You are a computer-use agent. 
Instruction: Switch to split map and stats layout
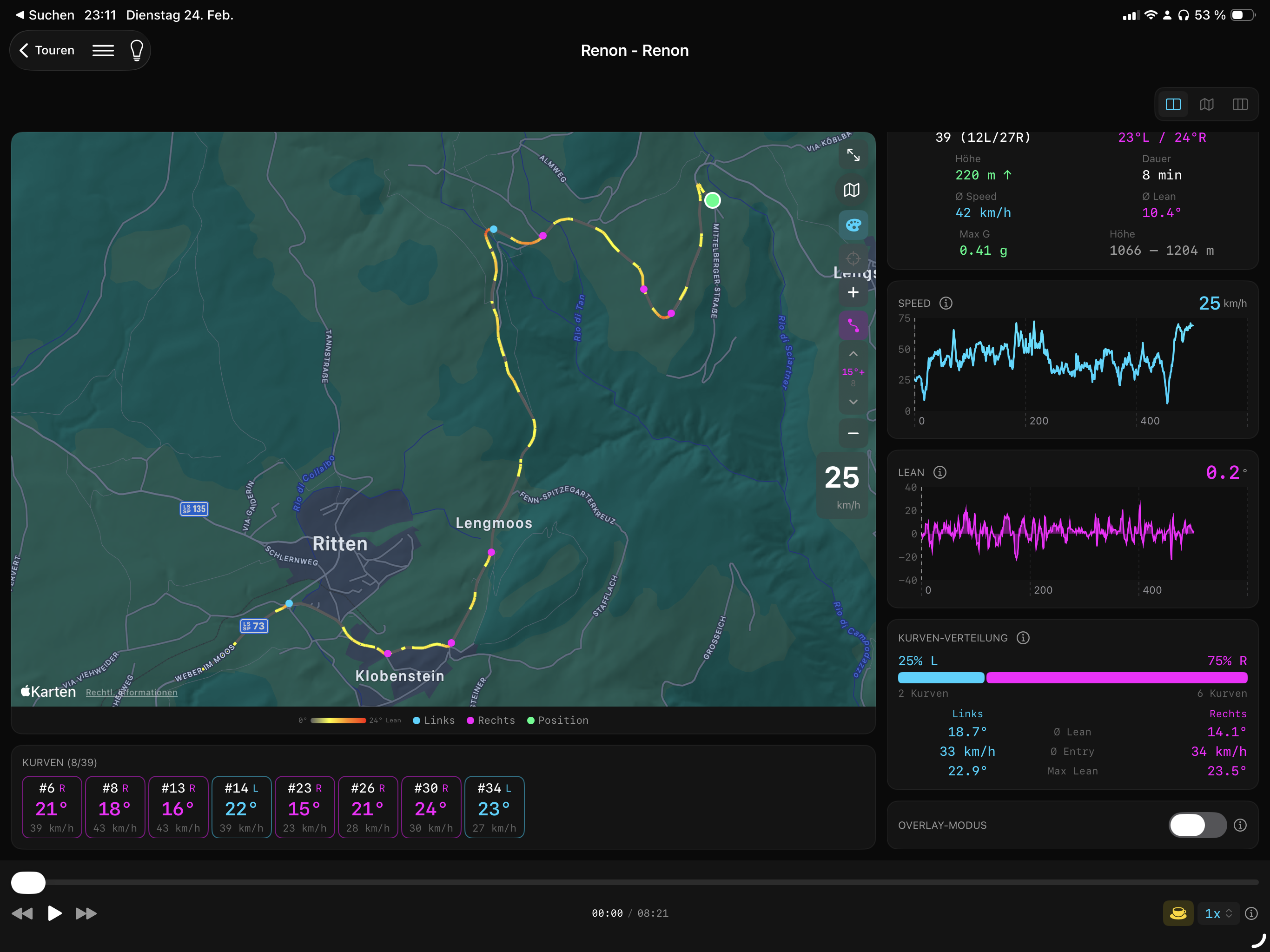pos(1173,105)
